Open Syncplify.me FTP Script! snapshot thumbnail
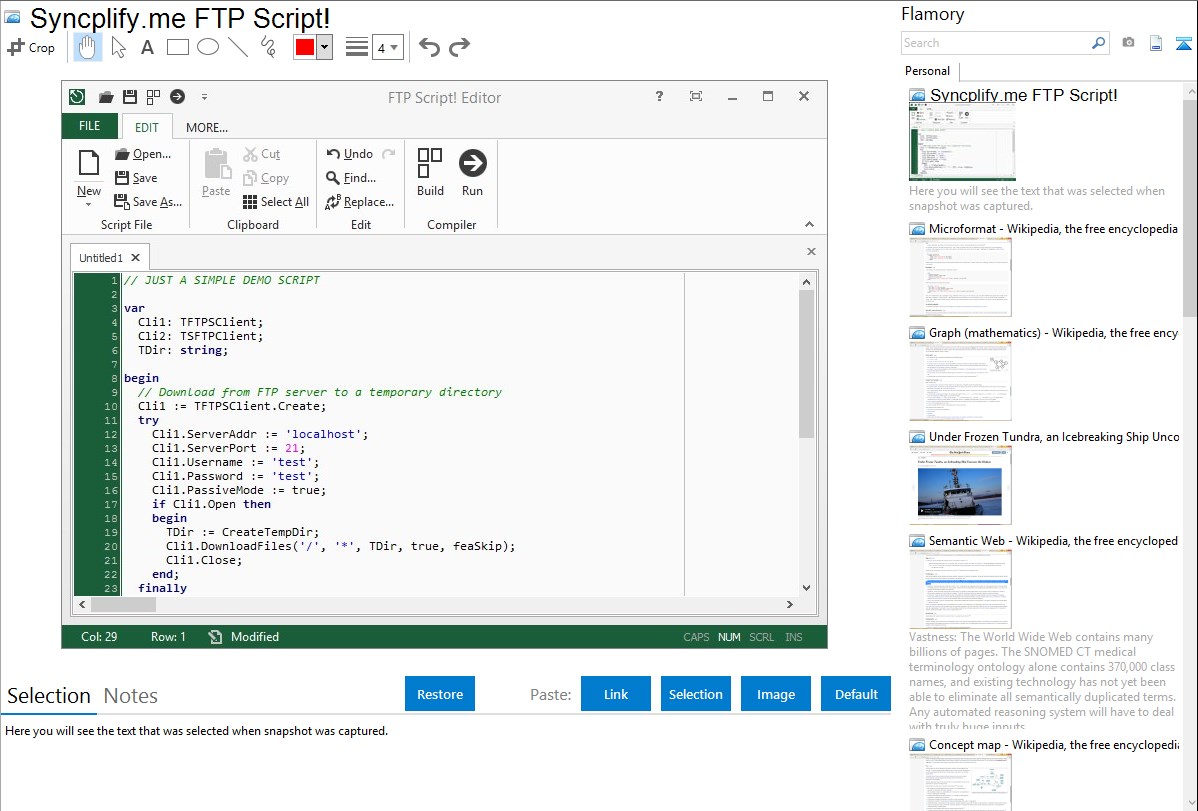Image resolution: width=1198 pixels, height=811 pixels. pyautogui.click(x=962, y=142)
